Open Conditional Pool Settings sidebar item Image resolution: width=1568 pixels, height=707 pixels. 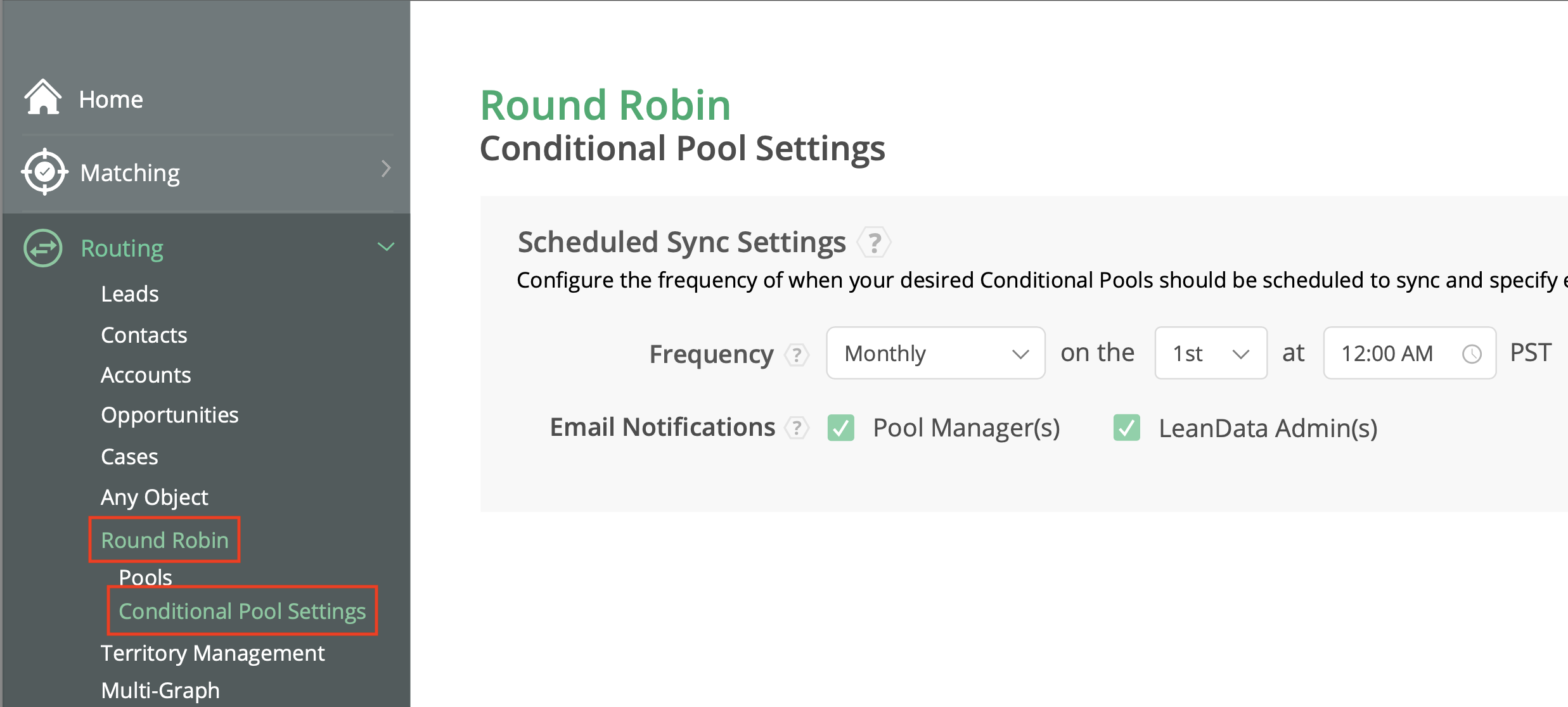pyautogui.click(x=242, y=611)
